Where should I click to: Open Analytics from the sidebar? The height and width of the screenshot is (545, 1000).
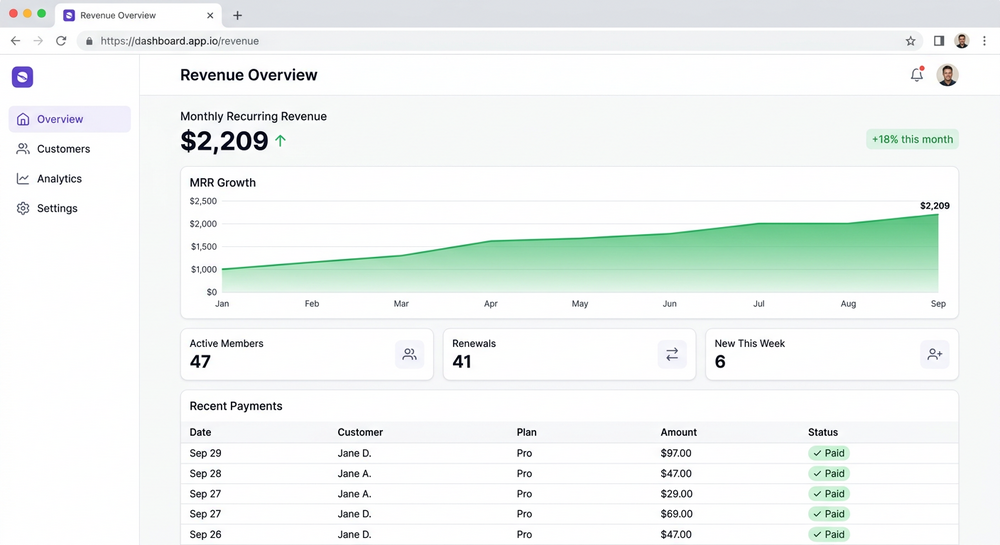[70, 179]
